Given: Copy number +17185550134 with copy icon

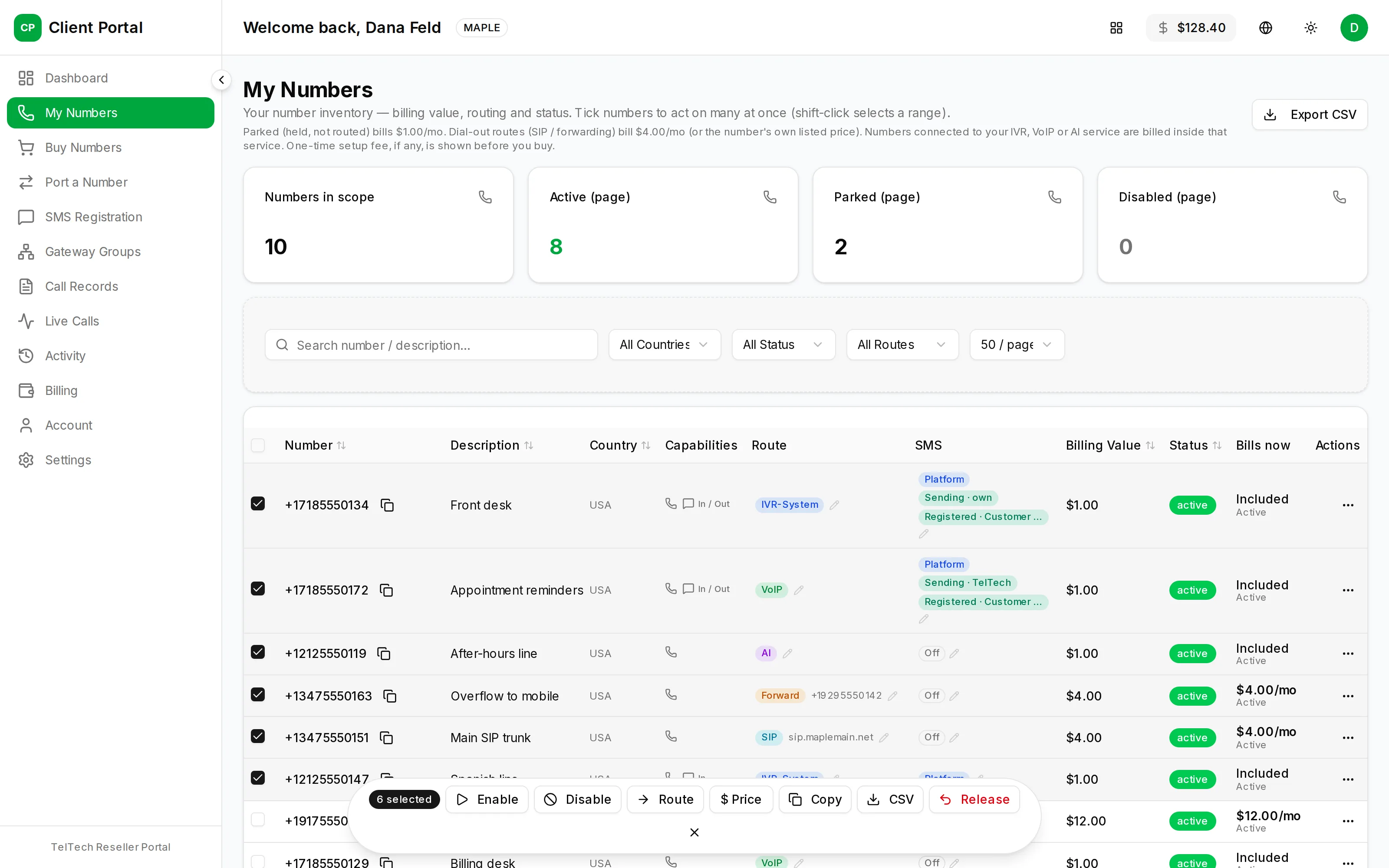Looking at the screenshot, I should pyautogui.click(x=388, y=505).
